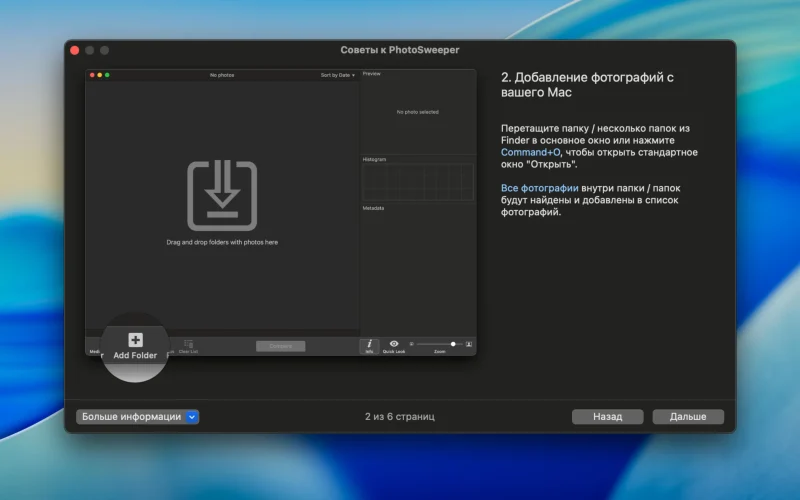
Task: Click the No photos title in the illustration
Action: [222, 75]
